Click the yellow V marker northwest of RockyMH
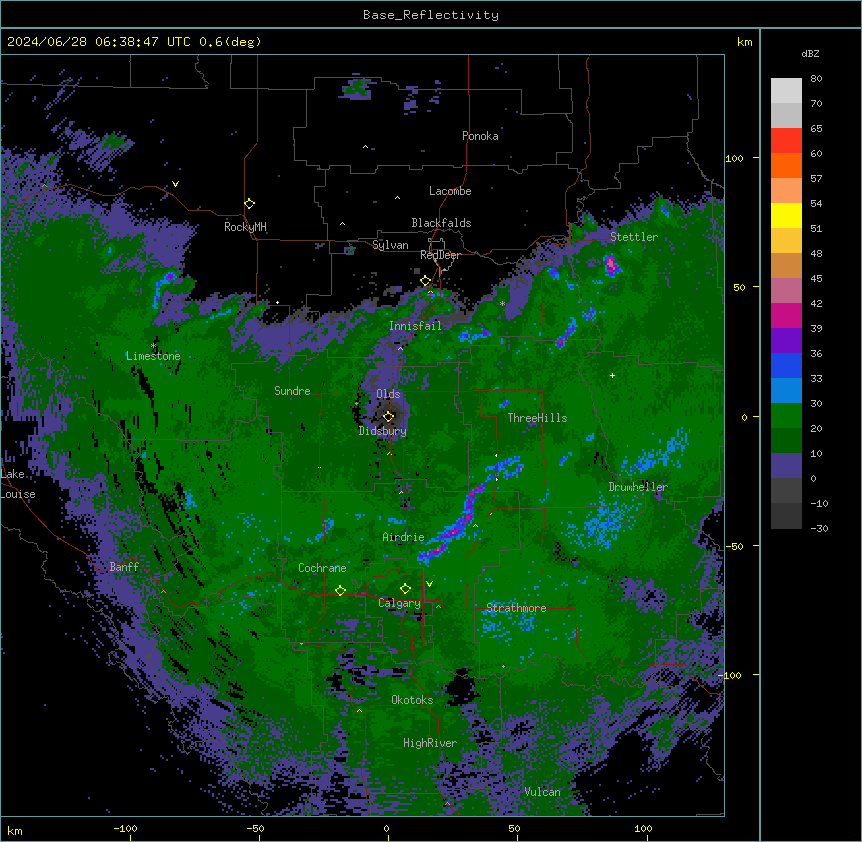This screenshot has height=842, width=862. [175, 184]
